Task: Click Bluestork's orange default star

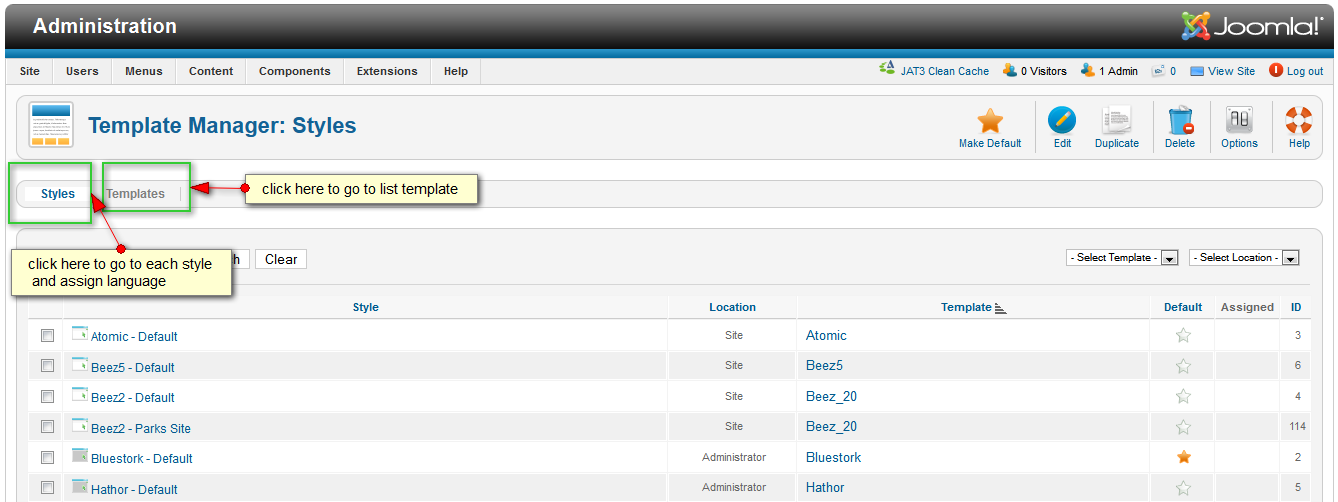Action: click(x=1184, y=457)
